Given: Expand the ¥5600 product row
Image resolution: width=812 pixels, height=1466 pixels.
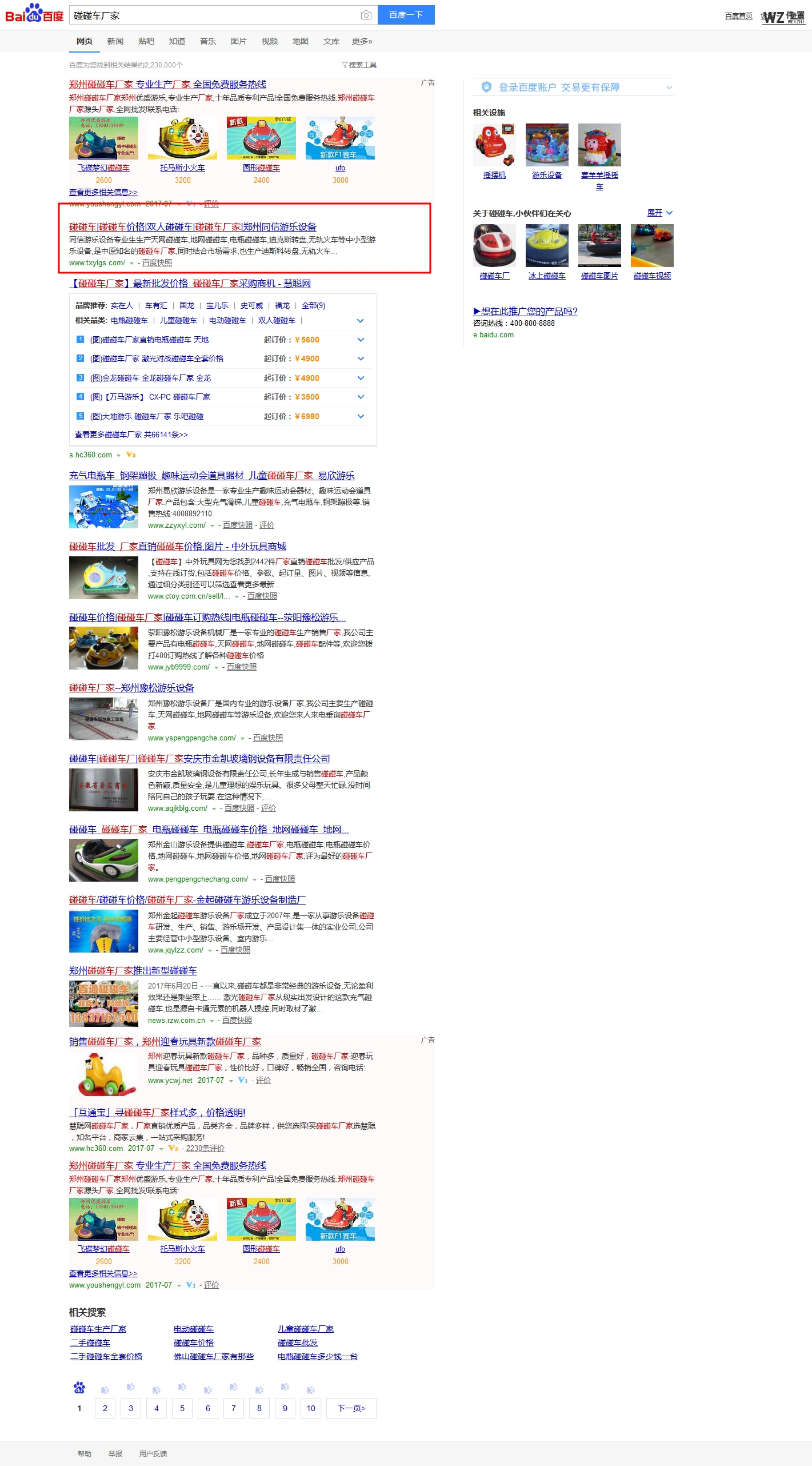Looking at the screenshot, I should [361, 340].
